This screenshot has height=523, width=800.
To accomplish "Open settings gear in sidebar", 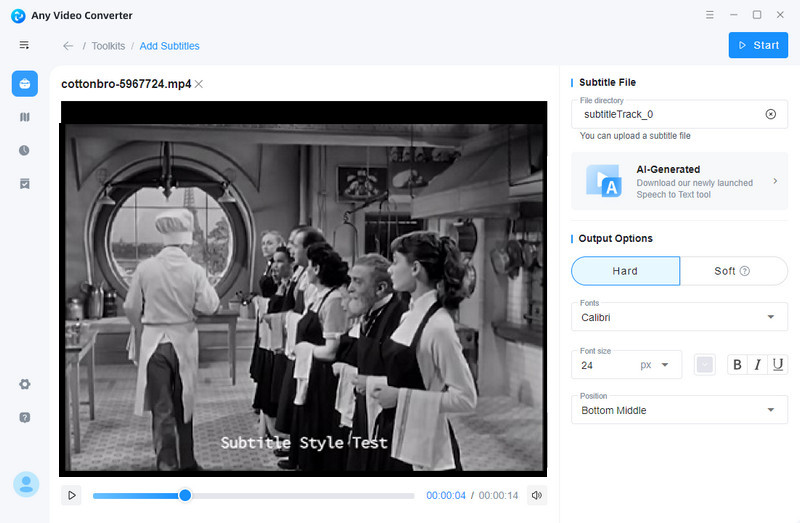I will click(24, 384).
